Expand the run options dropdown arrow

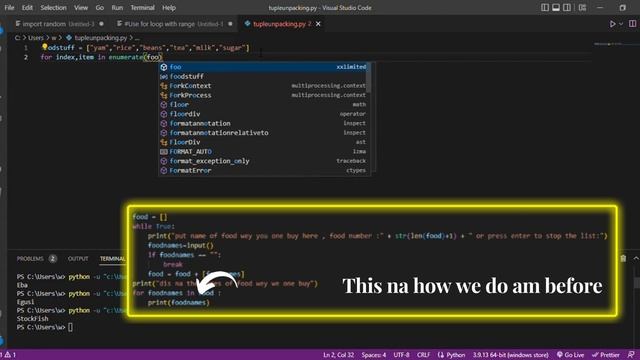[621, 24]
